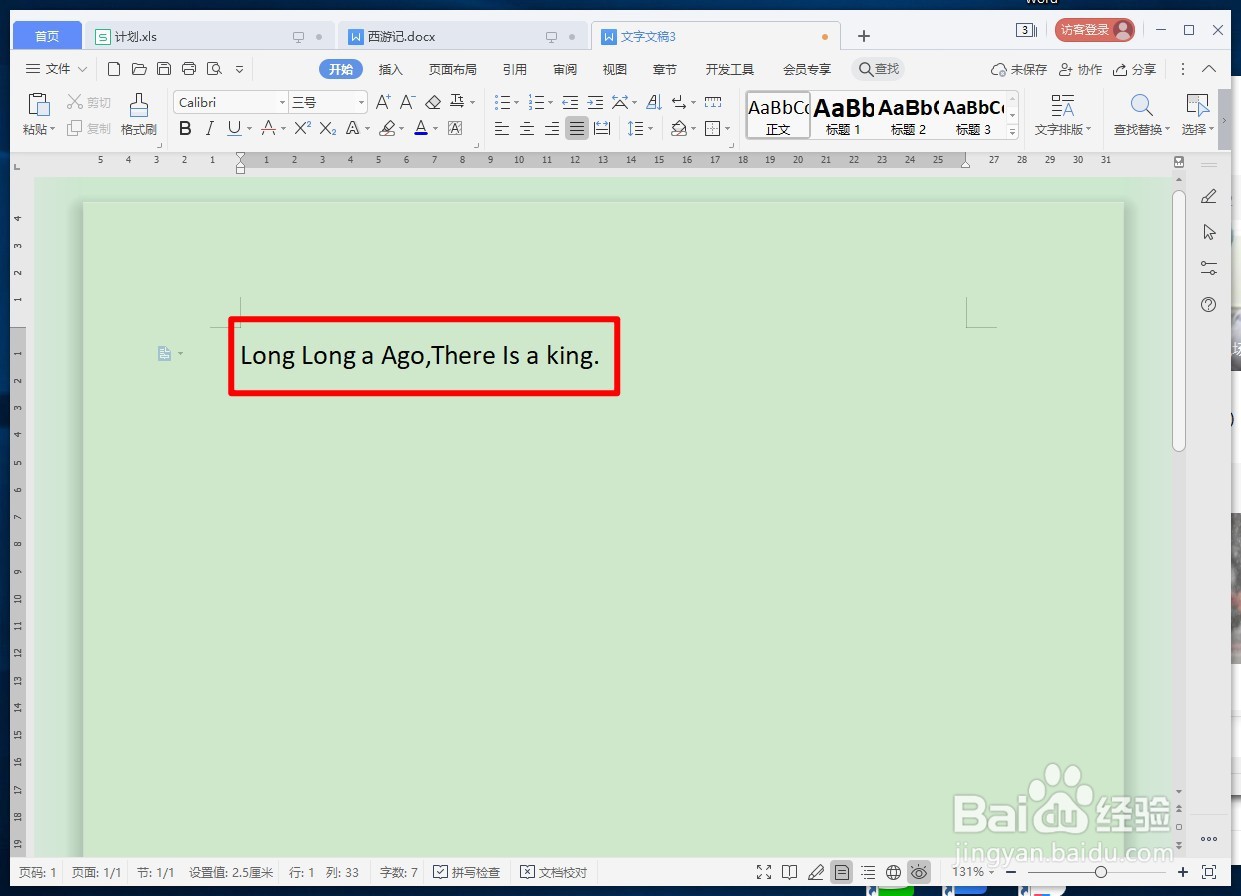Open line spacing dropdown
Image resolution: width=1241 pixels, height=896 pixels.
(x=650, y=128)
